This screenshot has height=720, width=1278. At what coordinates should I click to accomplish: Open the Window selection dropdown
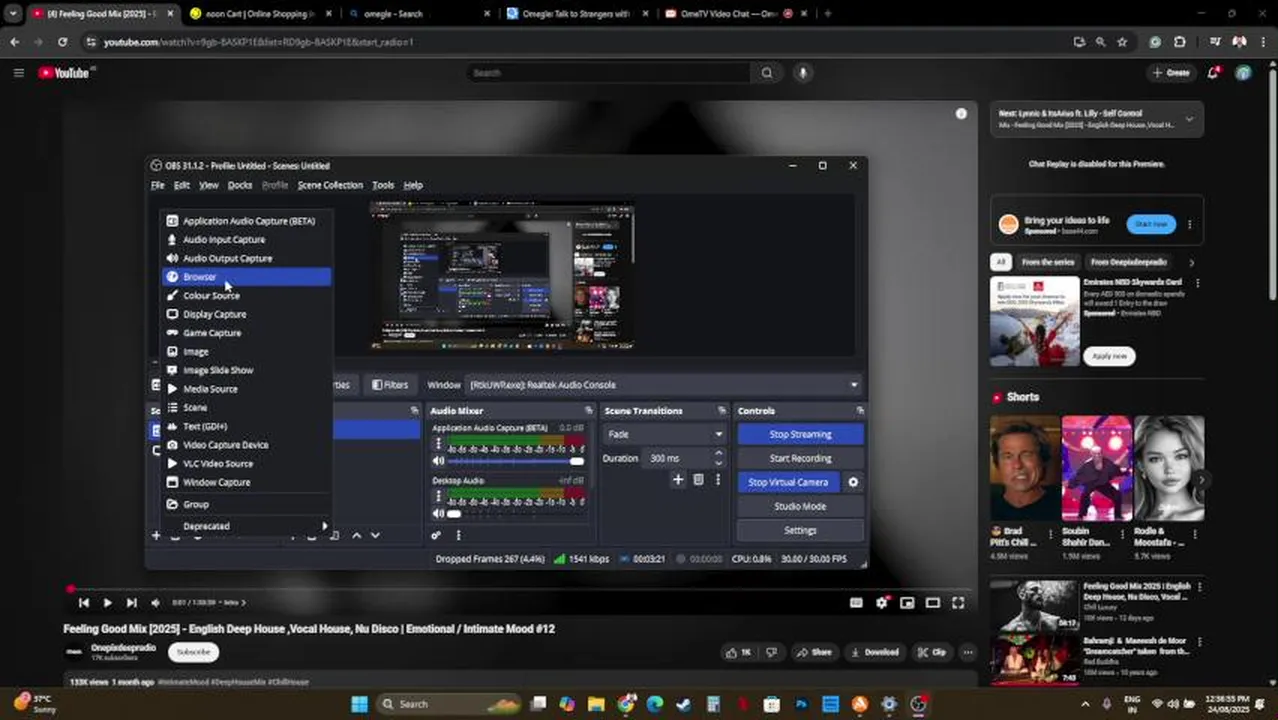663,385
